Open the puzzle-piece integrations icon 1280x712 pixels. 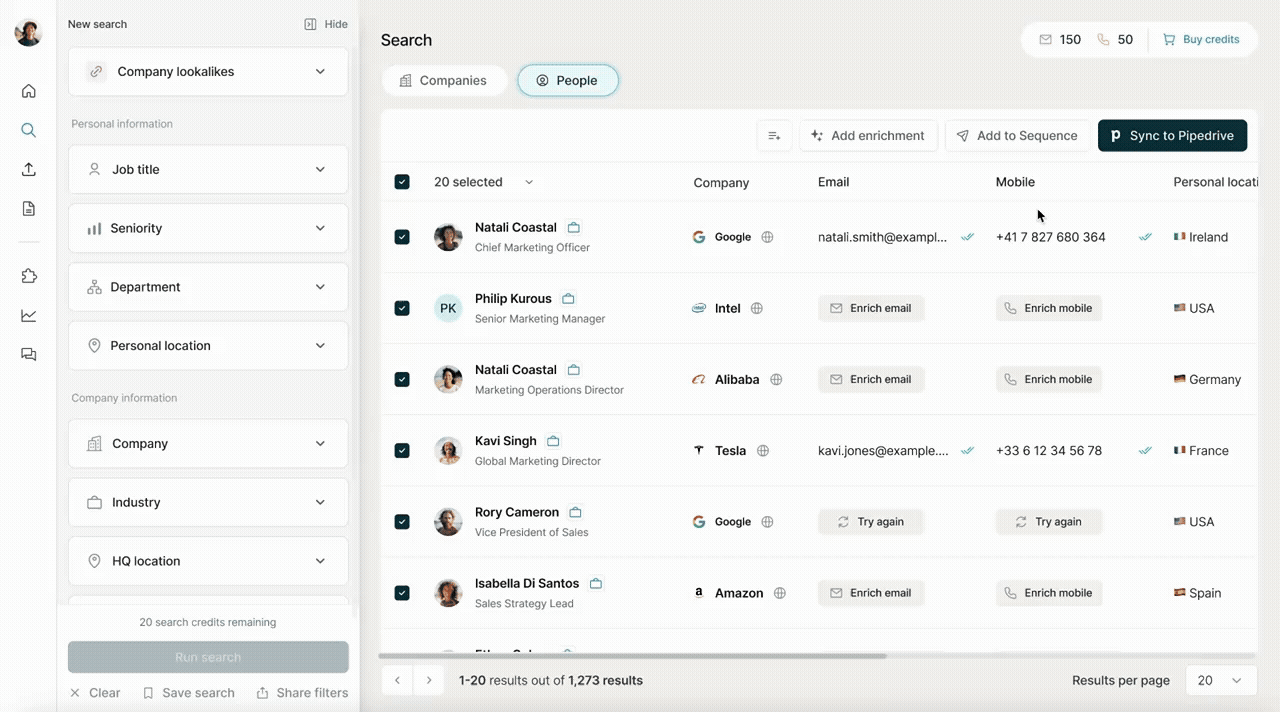click(29, 276)
